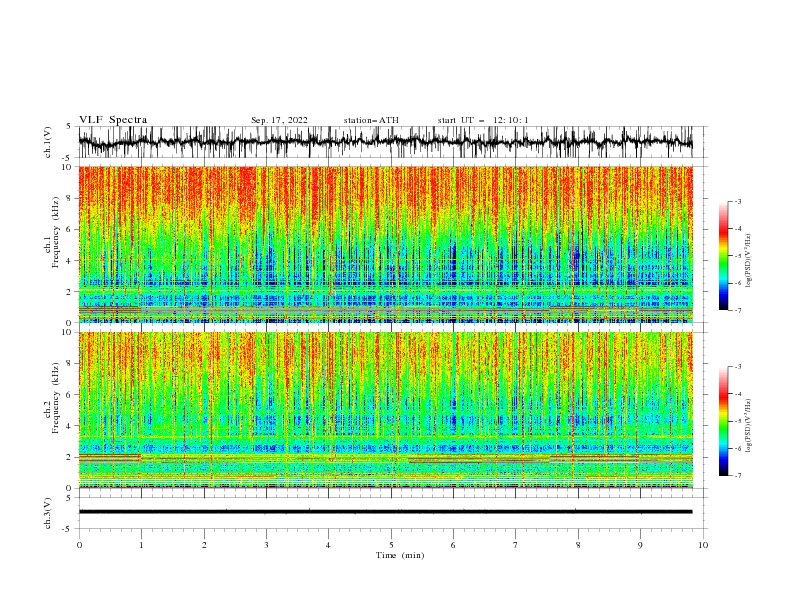Click the ch.2 "Frequency (kHz)" axis label
Screen dimensions: 792x612
(56, 398)
